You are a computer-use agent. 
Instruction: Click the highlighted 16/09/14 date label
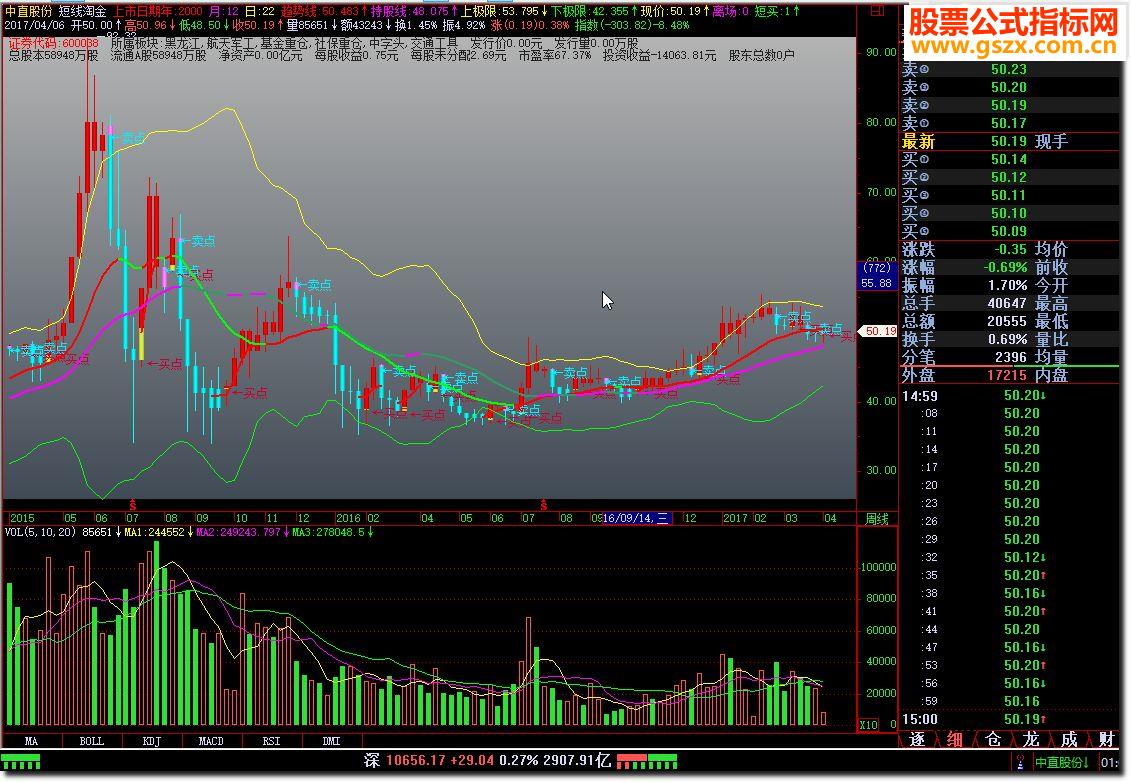[x=638, y=519]
